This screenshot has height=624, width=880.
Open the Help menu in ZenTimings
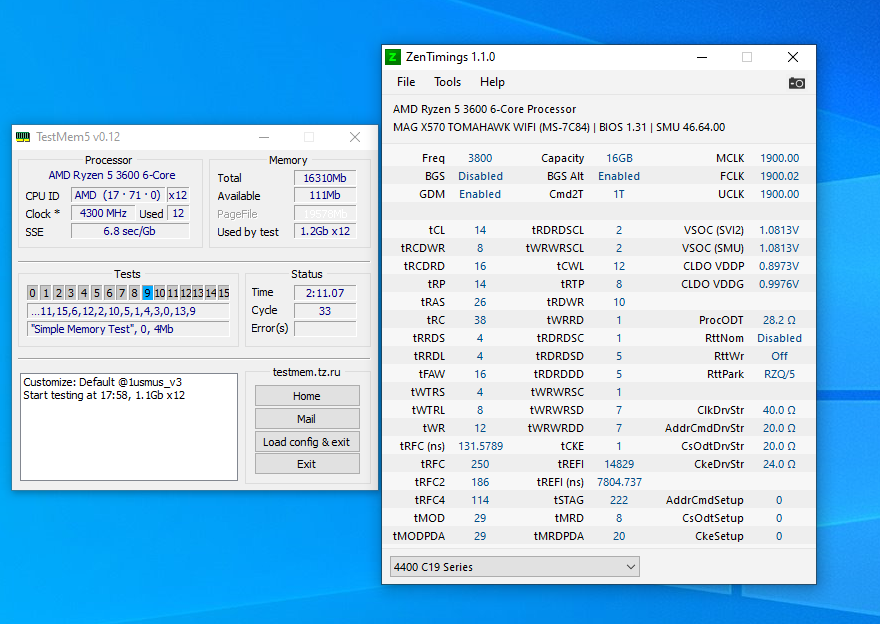point(492,82)
